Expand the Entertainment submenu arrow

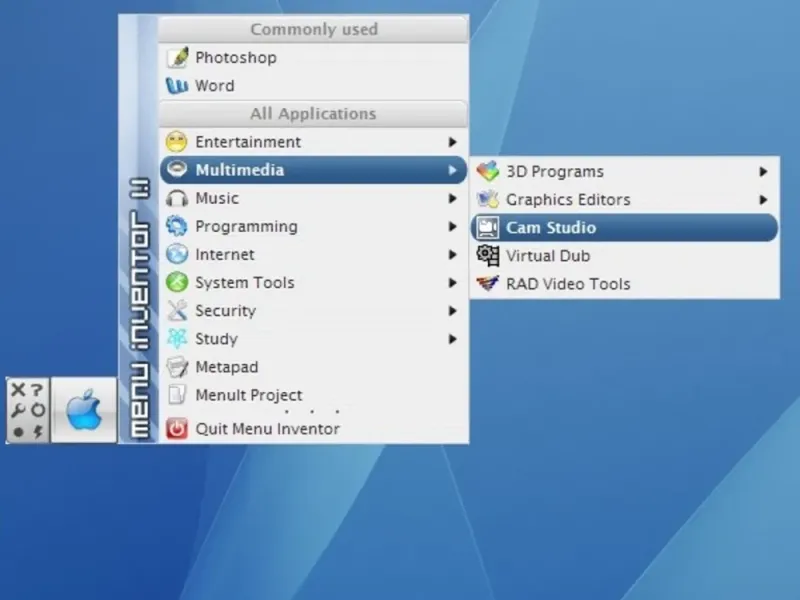(x=452, y=142)
